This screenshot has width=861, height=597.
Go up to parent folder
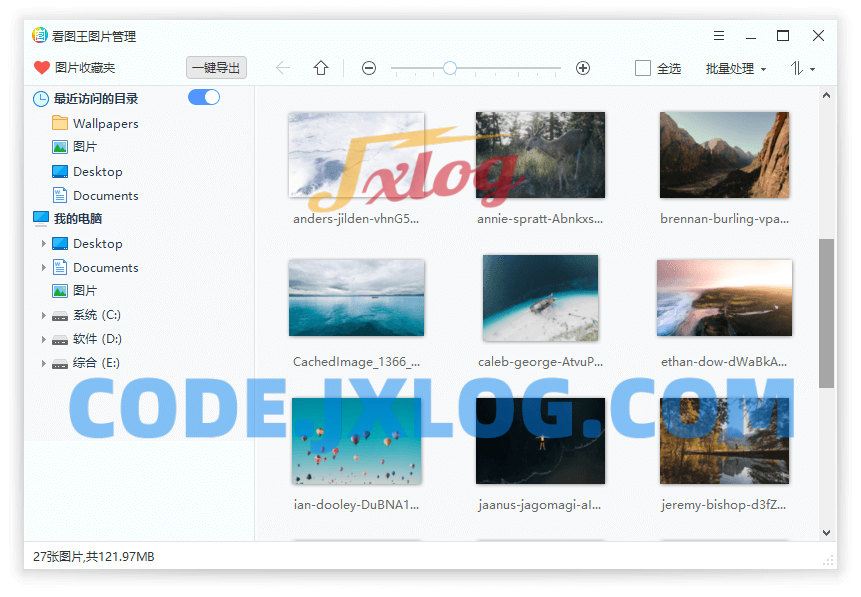point(321,68)
